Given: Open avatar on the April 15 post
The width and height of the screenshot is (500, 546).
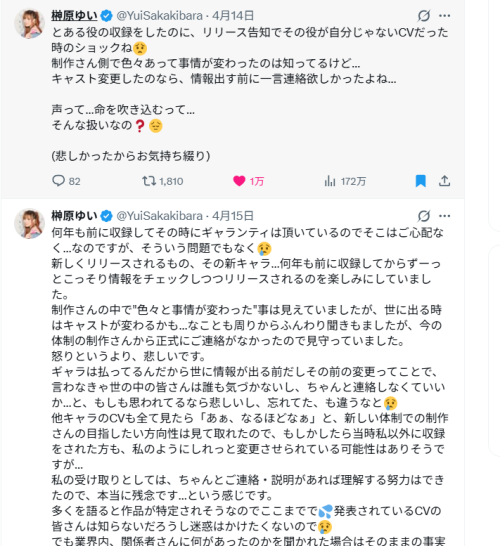Looking at the screenshot, I should point(29,224).
